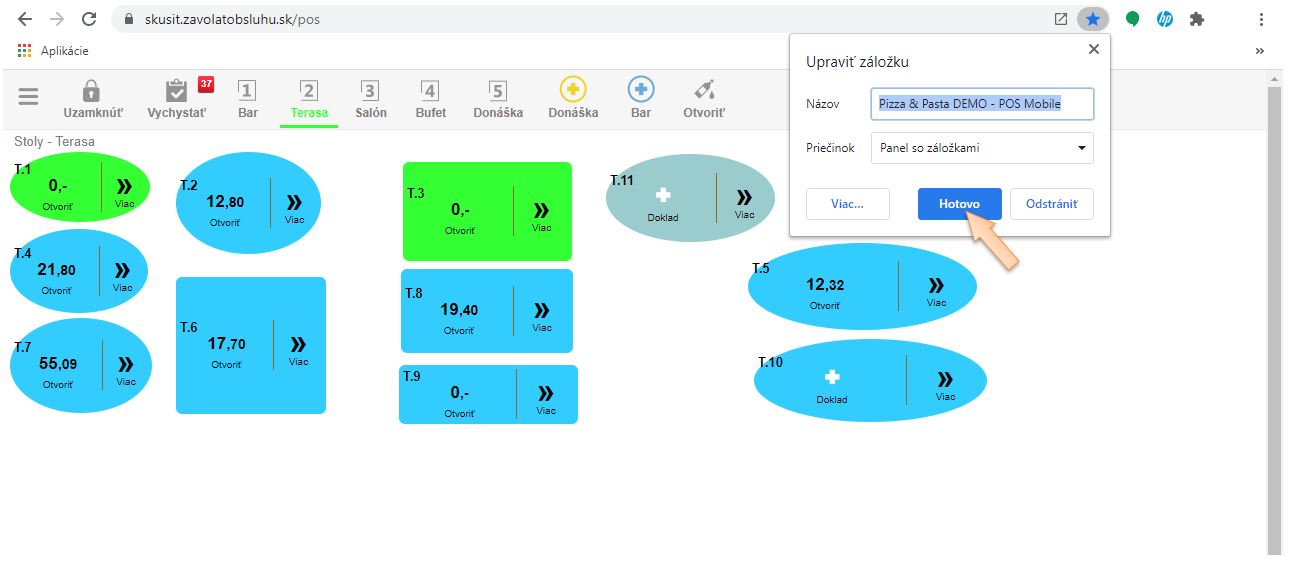Viewport: 1290px width, 571px height.
Task: Close the Upraviť záložku dialog
Action: pos(1093,49)
